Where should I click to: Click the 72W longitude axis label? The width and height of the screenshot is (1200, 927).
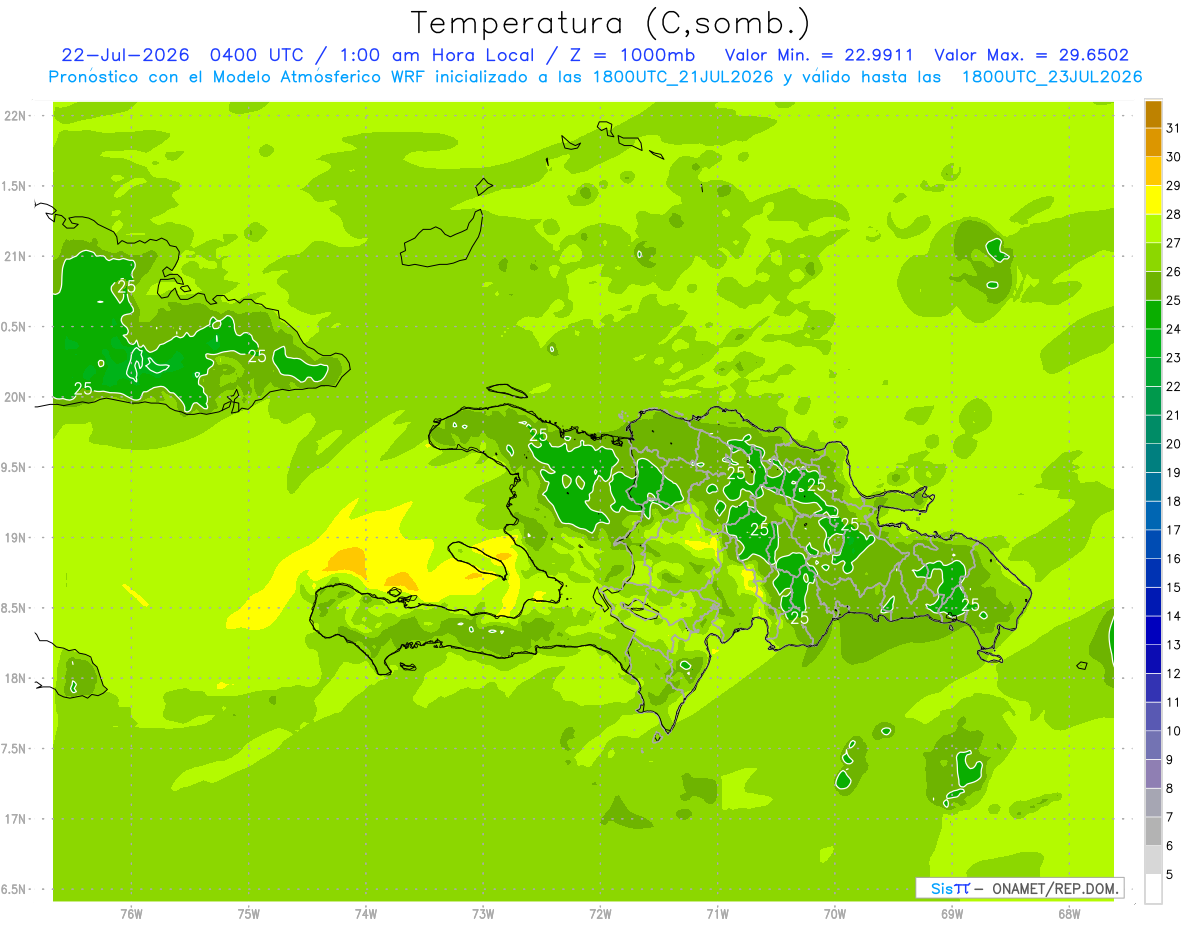point(600,913)
